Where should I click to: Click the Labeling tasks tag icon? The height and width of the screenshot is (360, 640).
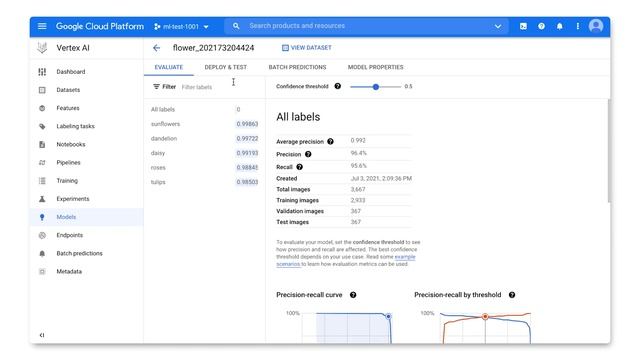(x=42, y=126)
